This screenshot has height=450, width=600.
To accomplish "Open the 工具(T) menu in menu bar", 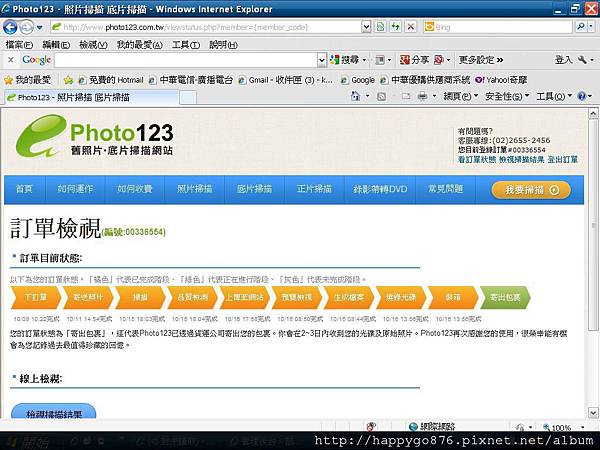I will pos(186,45).
